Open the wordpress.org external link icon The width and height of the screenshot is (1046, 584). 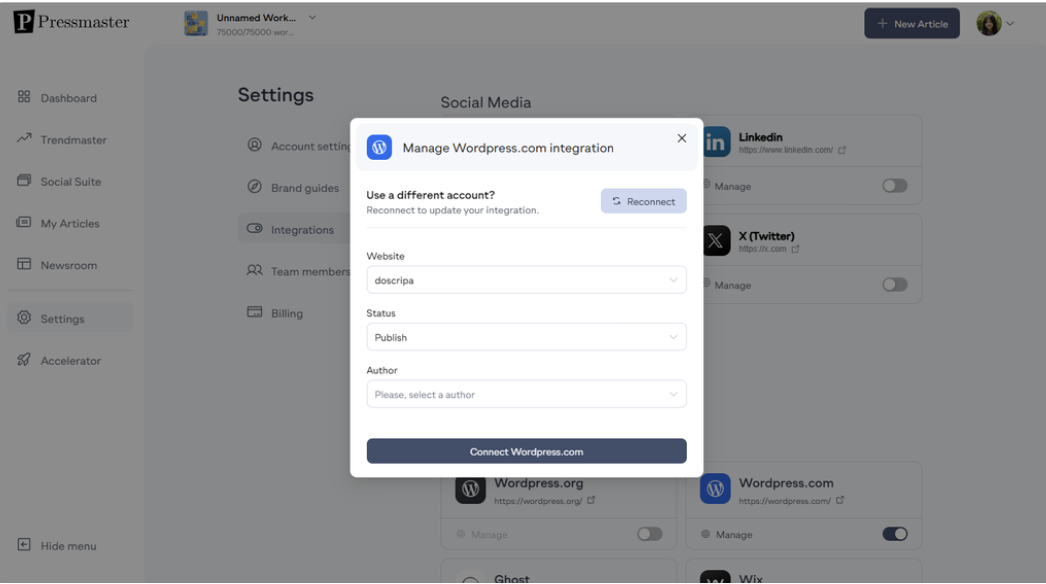click(591, 500)
